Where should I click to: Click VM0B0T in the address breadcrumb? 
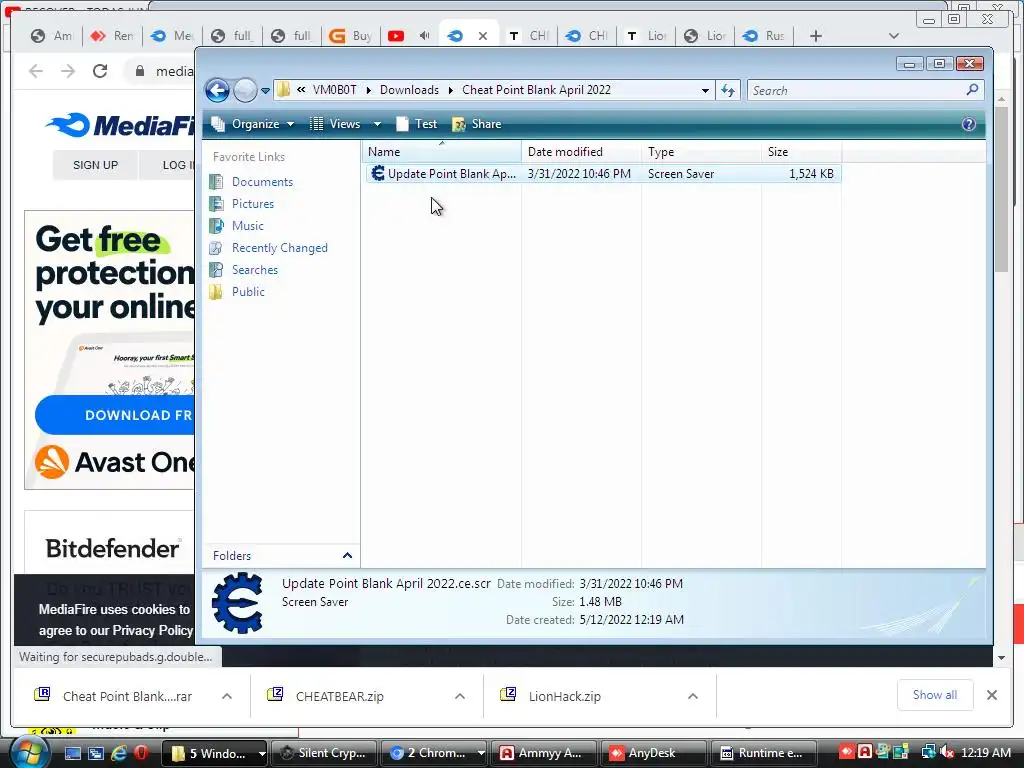334,90
